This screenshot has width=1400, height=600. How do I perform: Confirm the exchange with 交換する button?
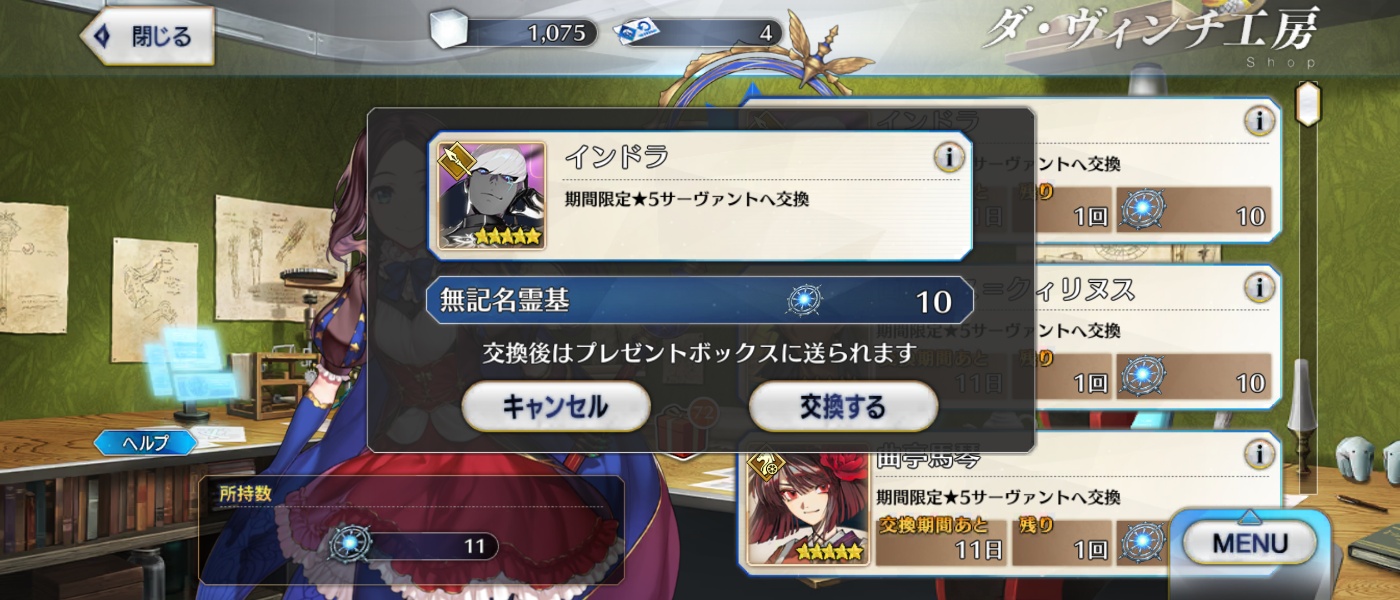click(x=842, y=406)
